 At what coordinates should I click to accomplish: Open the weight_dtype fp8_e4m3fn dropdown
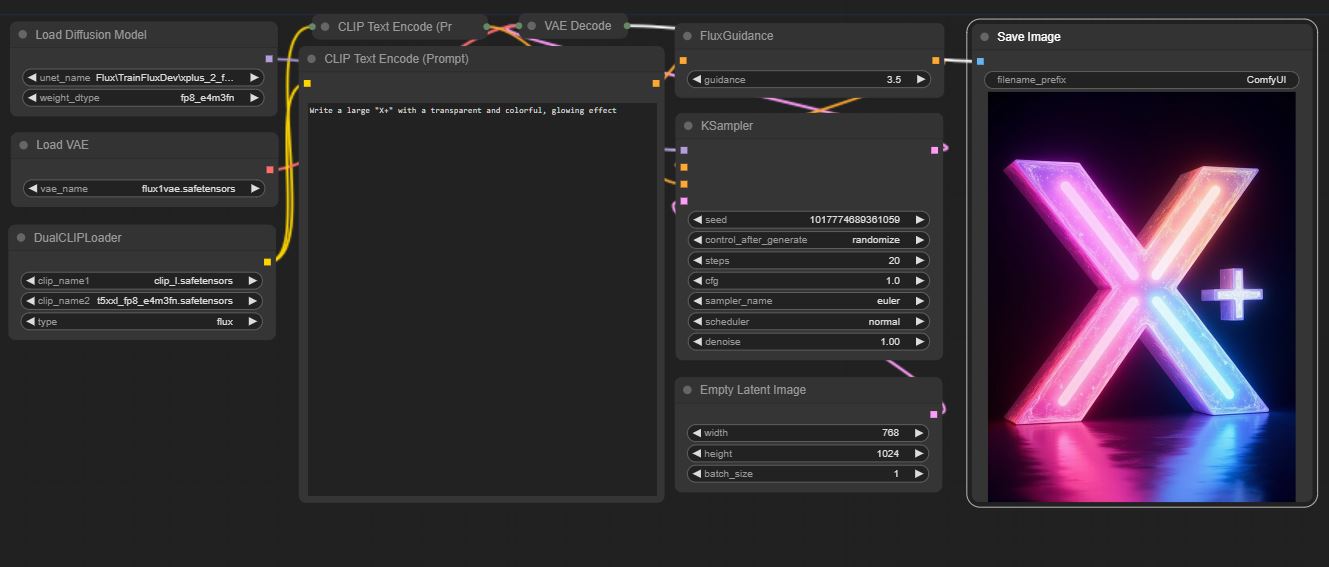point(143,98)
